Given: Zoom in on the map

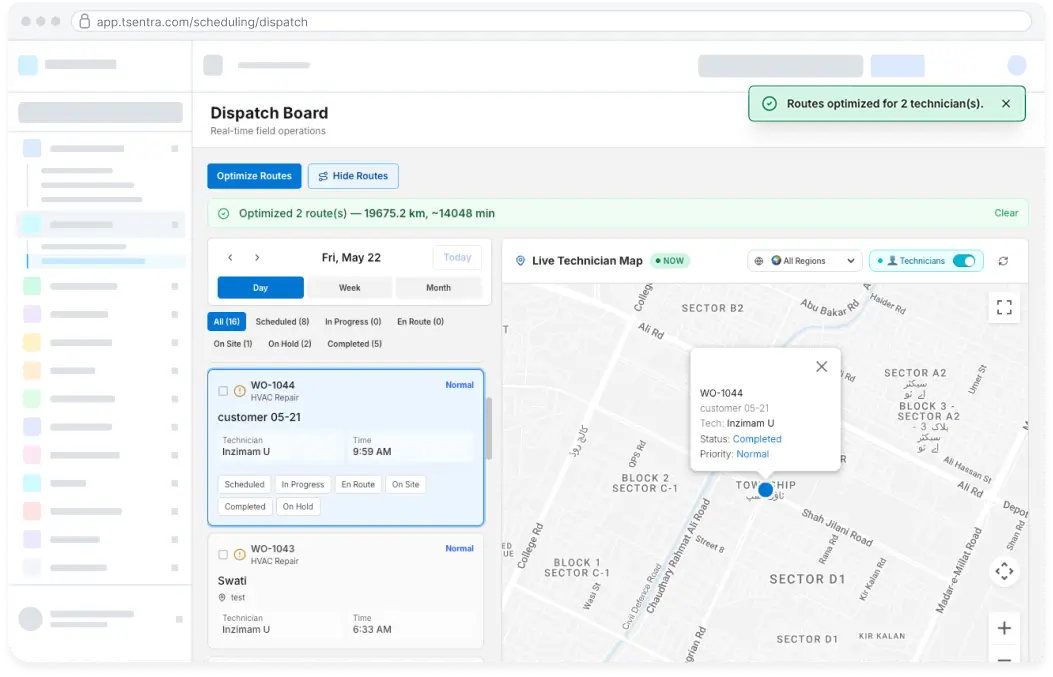Looking at the screenshot, I should pyautogui.click(x=1004, y=628).
